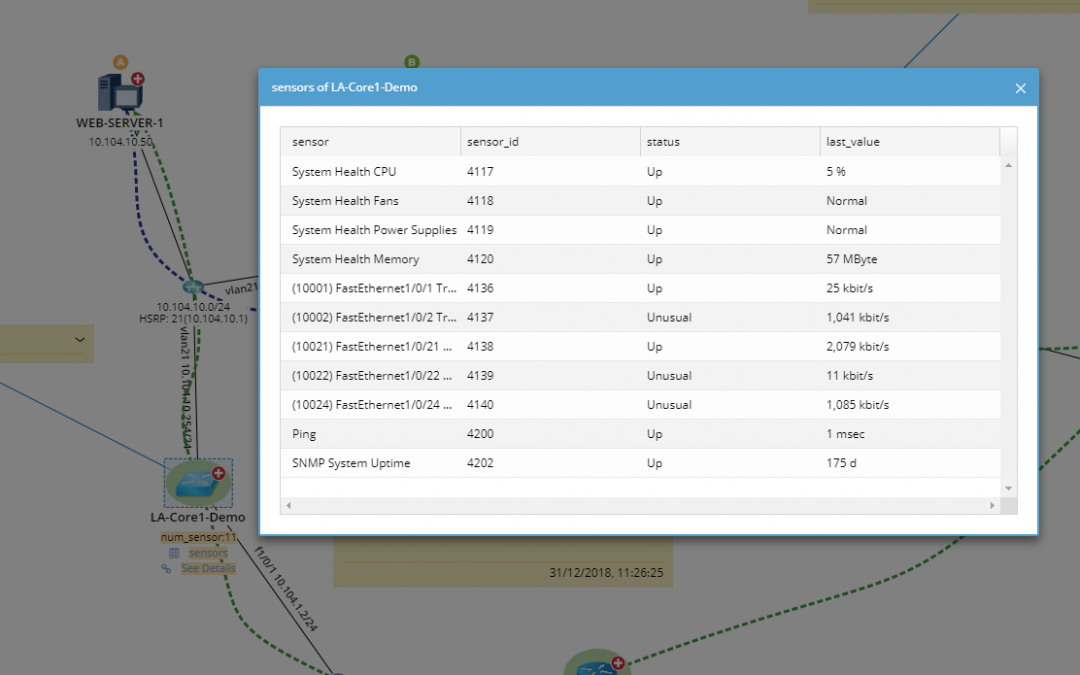This screenshot has width=1080, height=675.
Task: Click the 31/12/2018, 11:26:25 timestamp
Action: [606, 572]
